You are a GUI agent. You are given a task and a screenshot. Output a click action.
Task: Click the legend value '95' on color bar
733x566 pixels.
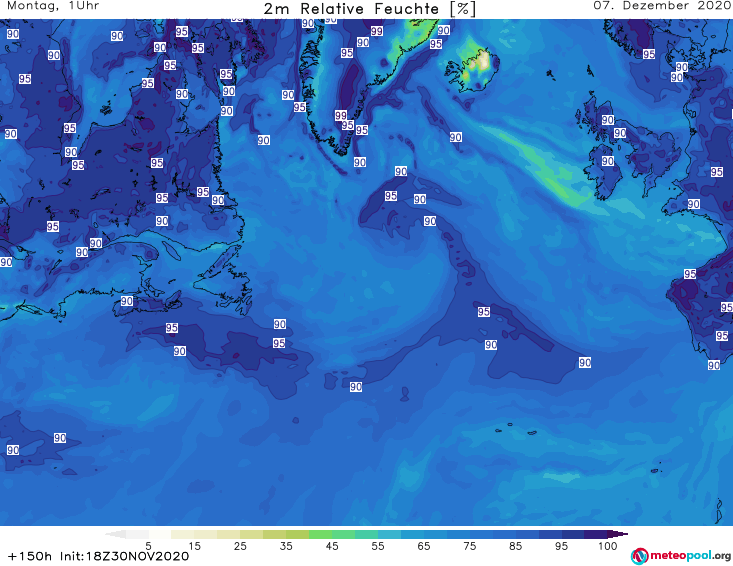561,546
